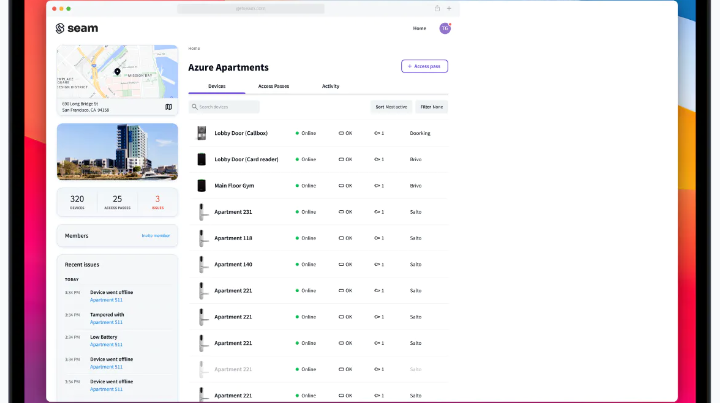Click the Access pass button

pyautogui.click(x=424, y=66)
